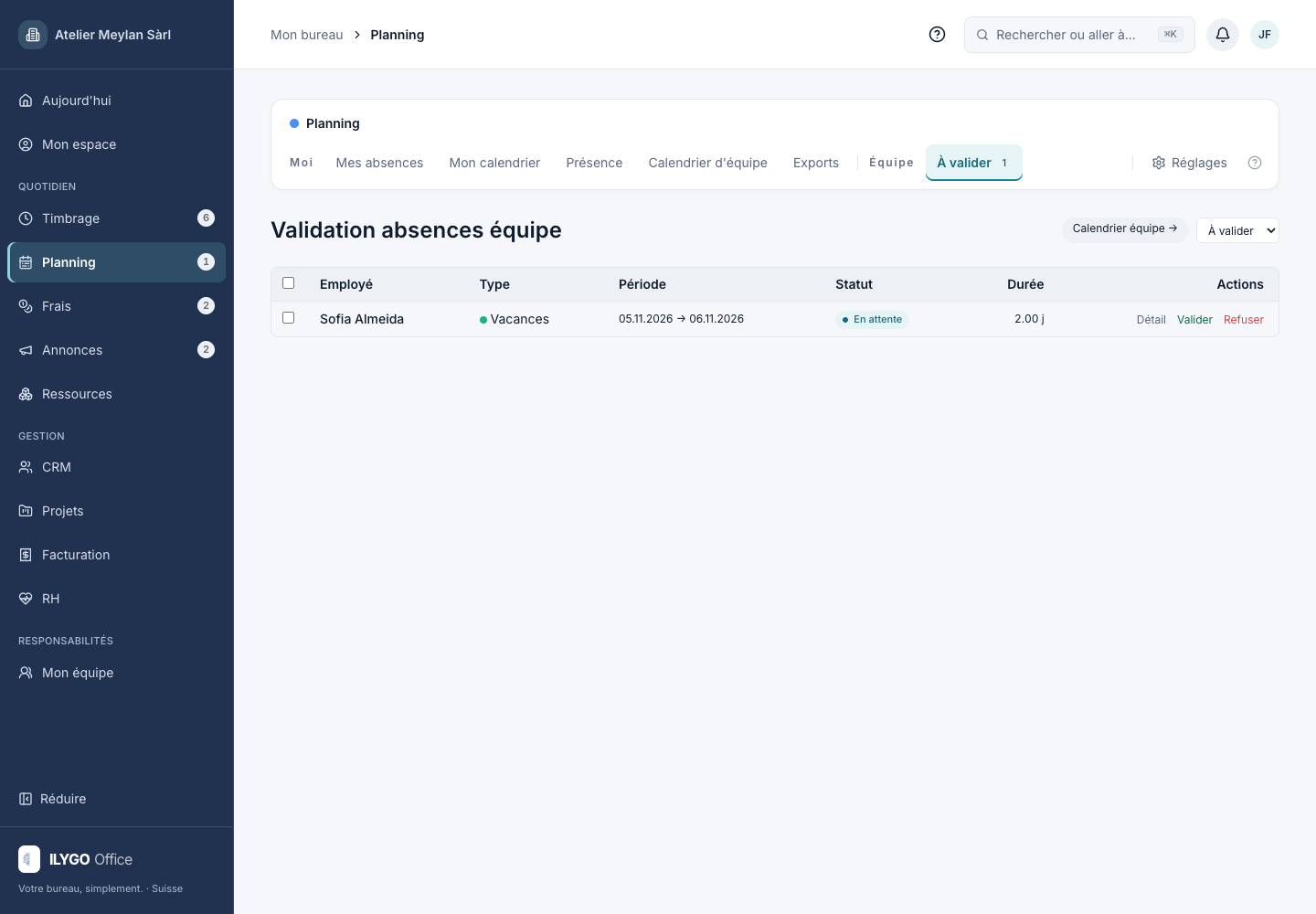Screen dimensions: 1316x914
Task: Click the En attente status badge
Action: pos(872,319)
